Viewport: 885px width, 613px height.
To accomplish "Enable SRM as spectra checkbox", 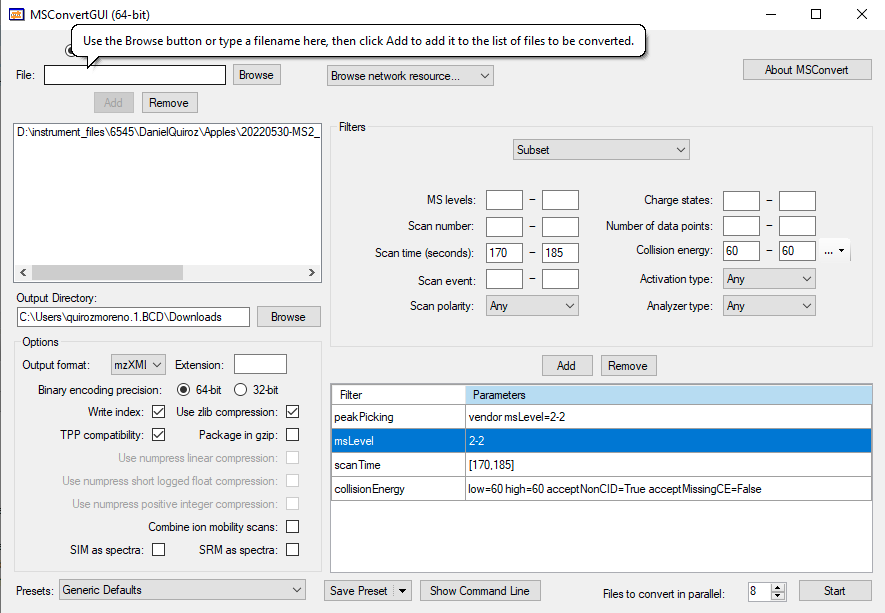I will [x=292, y=550].
